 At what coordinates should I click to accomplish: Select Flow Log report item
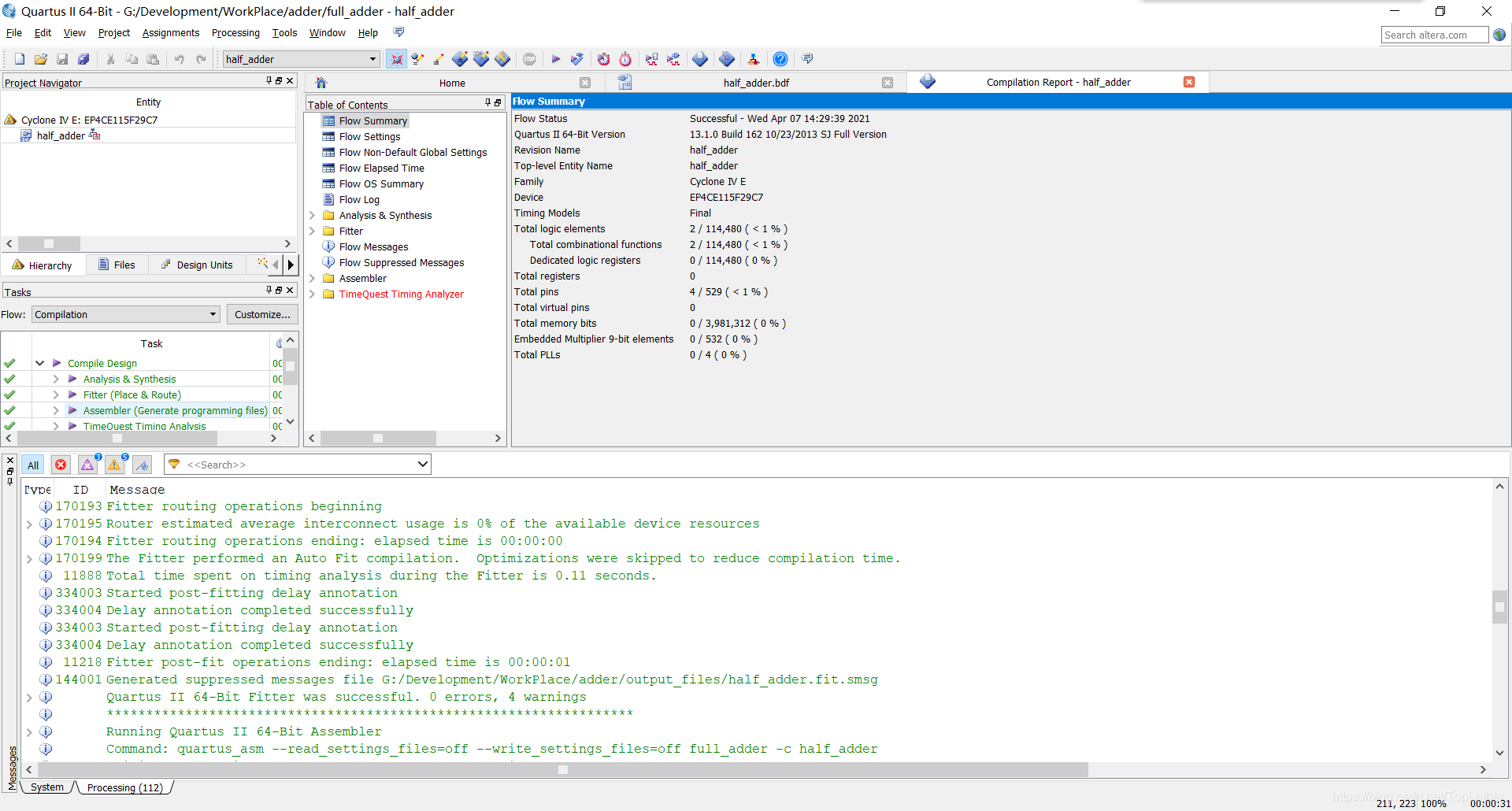click(359, 199)
